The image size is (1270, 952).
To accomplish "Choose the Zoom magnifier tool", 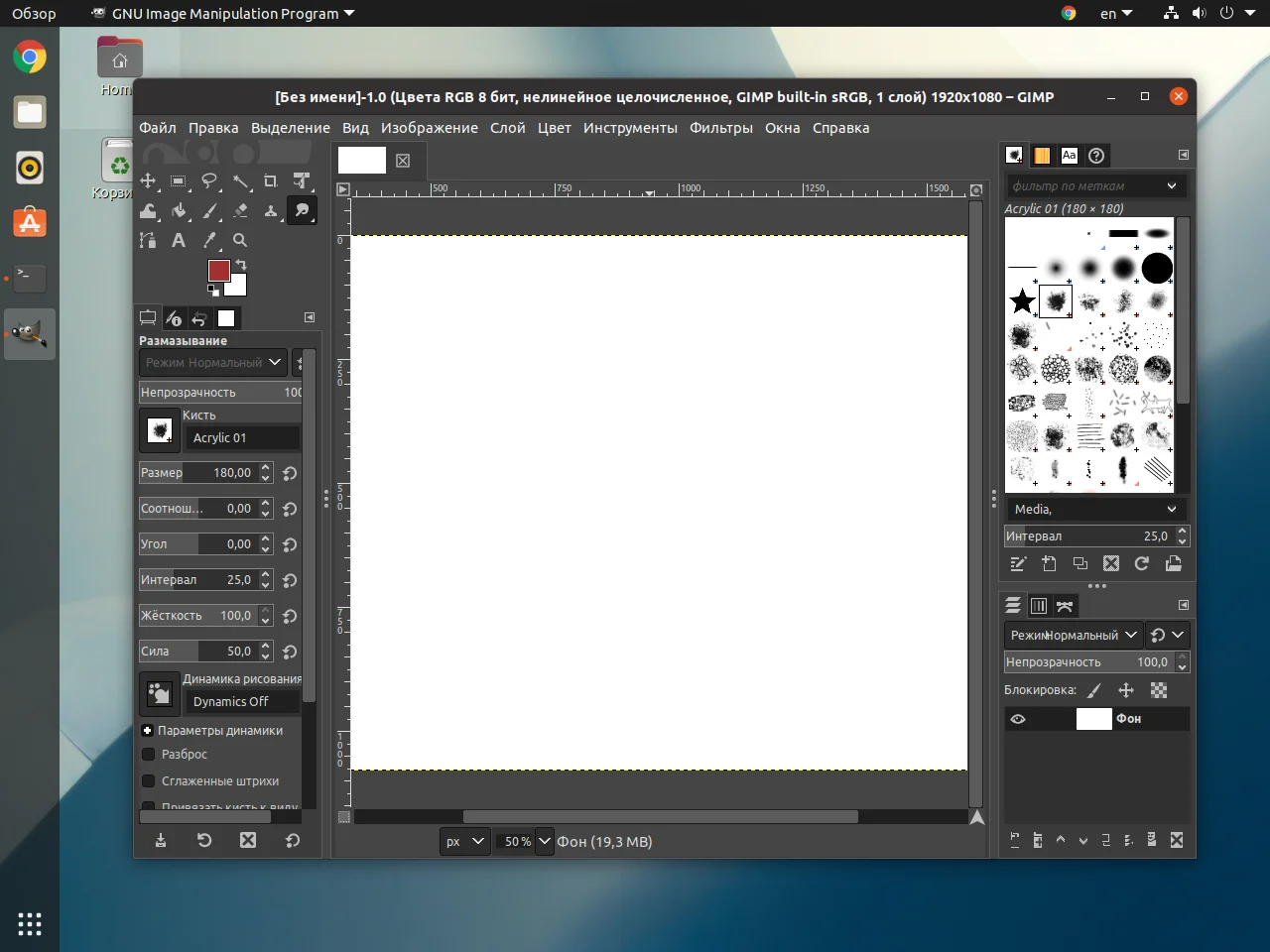I will 240,240.
